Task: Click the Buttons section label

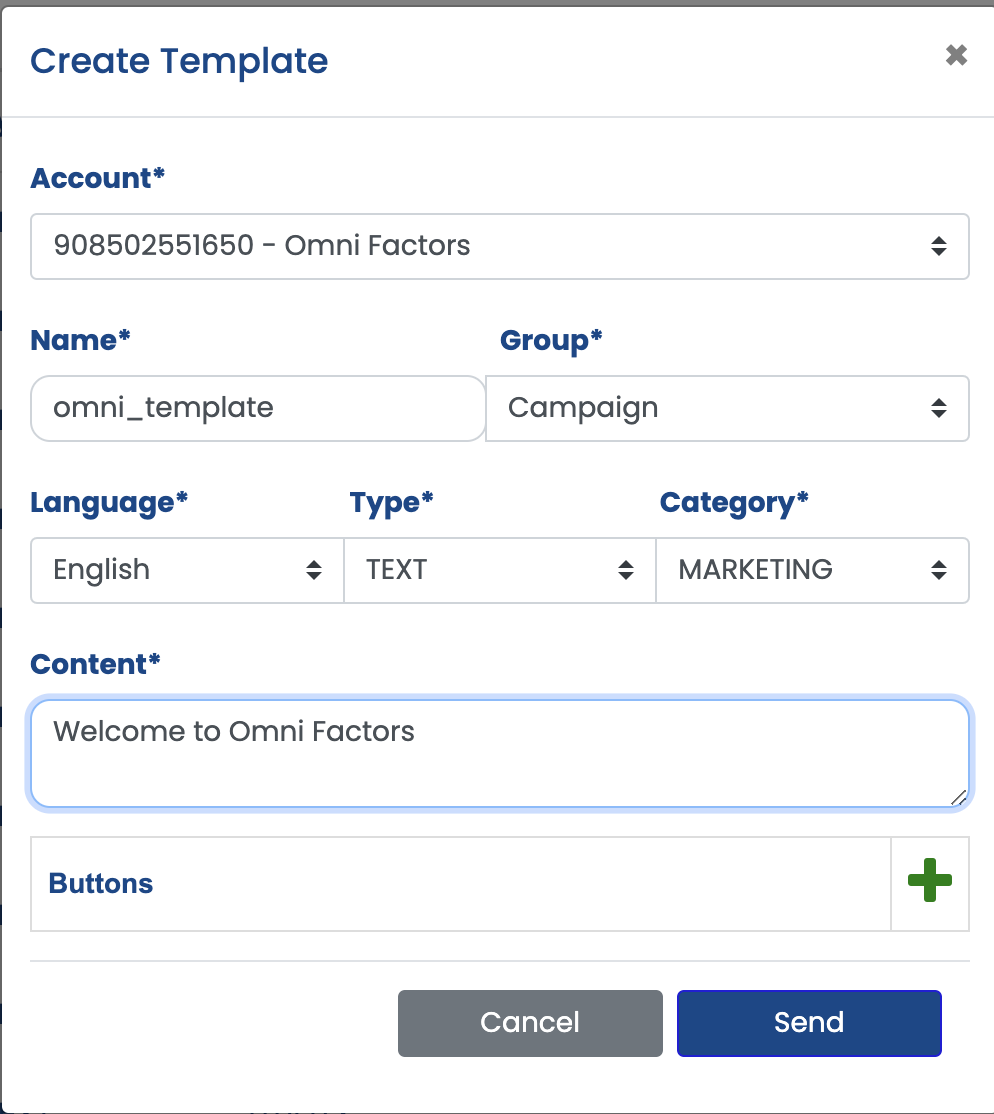Action: coord(101,883)
